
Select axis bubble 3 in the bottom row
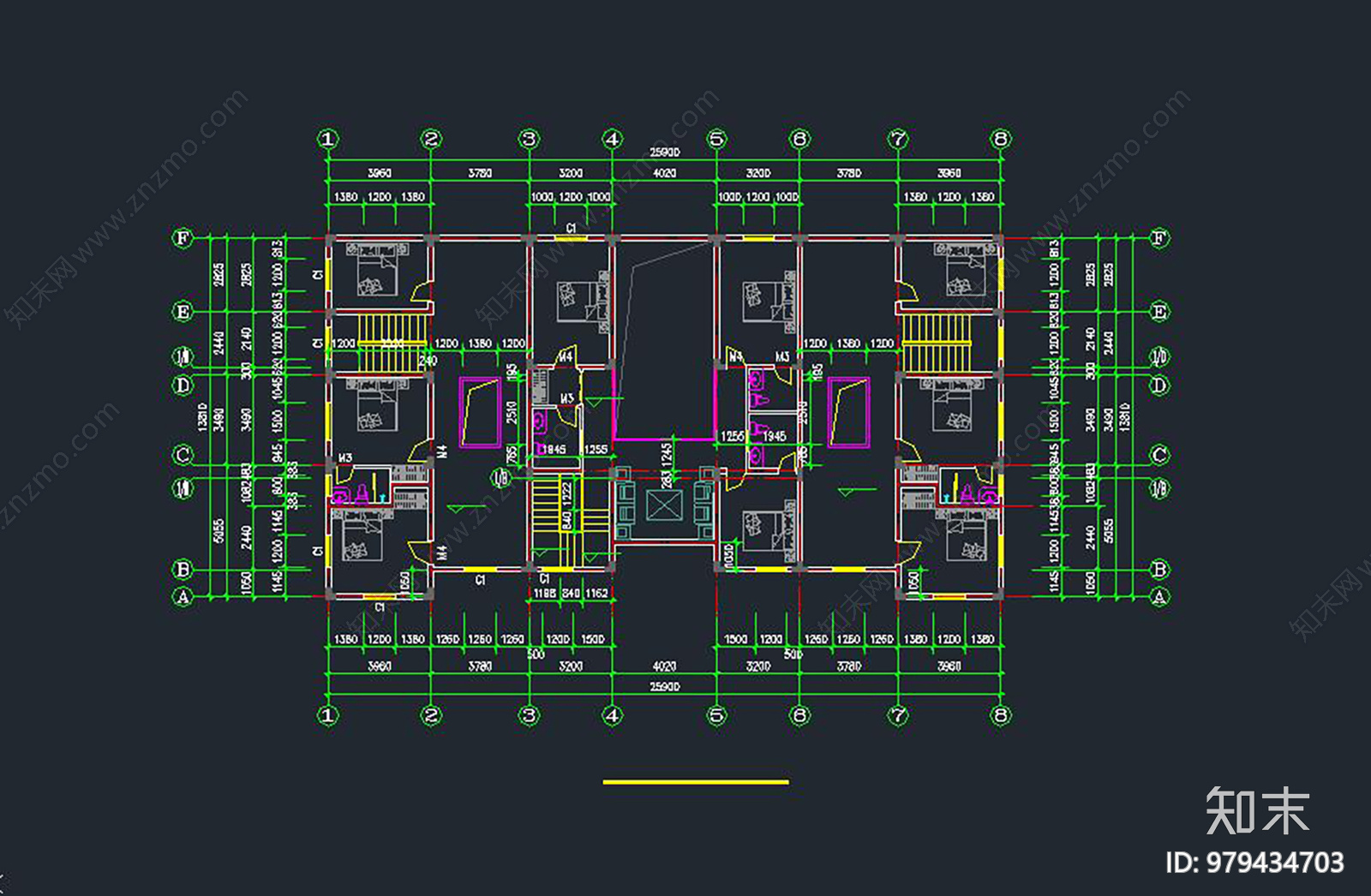coord(529,715)
